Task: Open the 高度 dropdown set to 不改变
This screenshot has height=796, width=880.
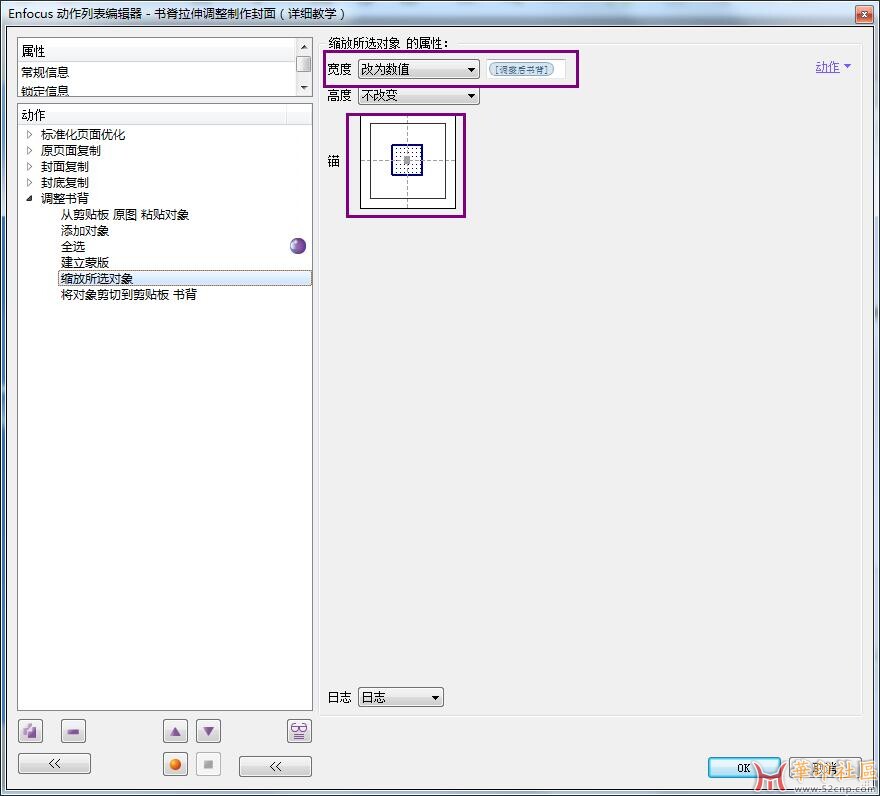Action: pyautogui.click(x=419, y=95)
